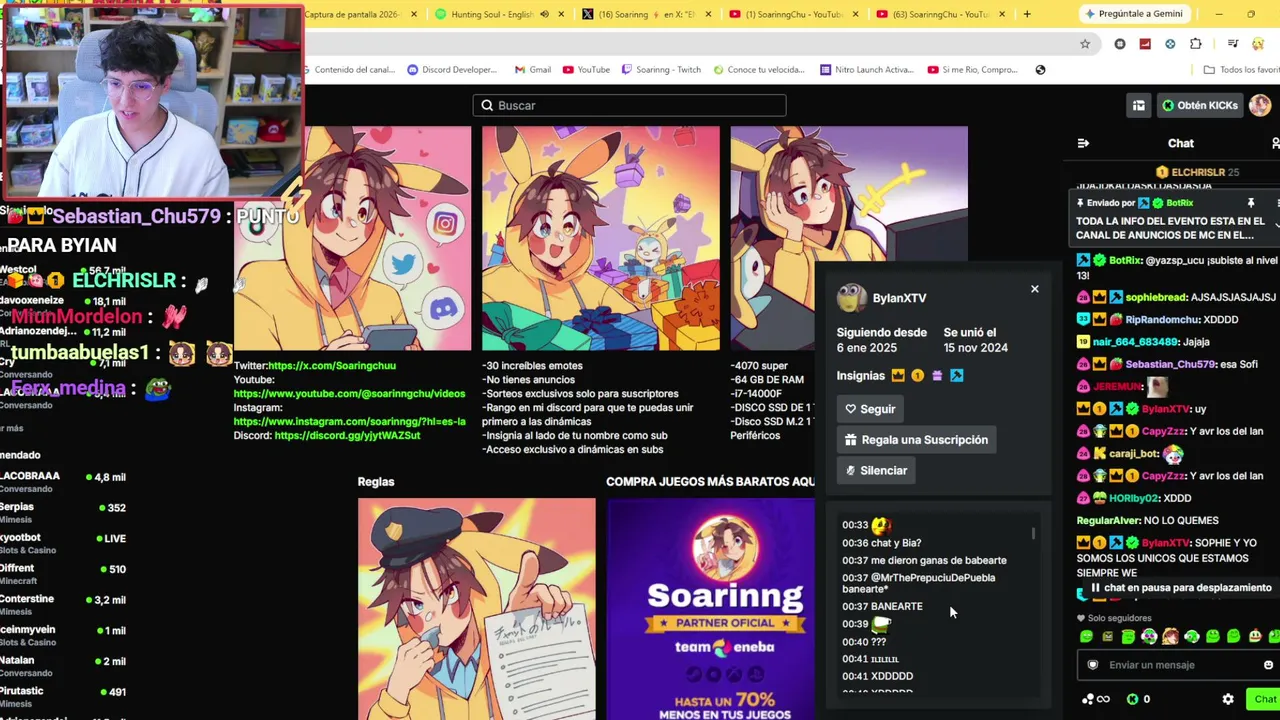The image size is (1280, 720).
Task: Open Soarinng - Twitch bookmark
Action: pyautogui.click(x=661, y=70)
